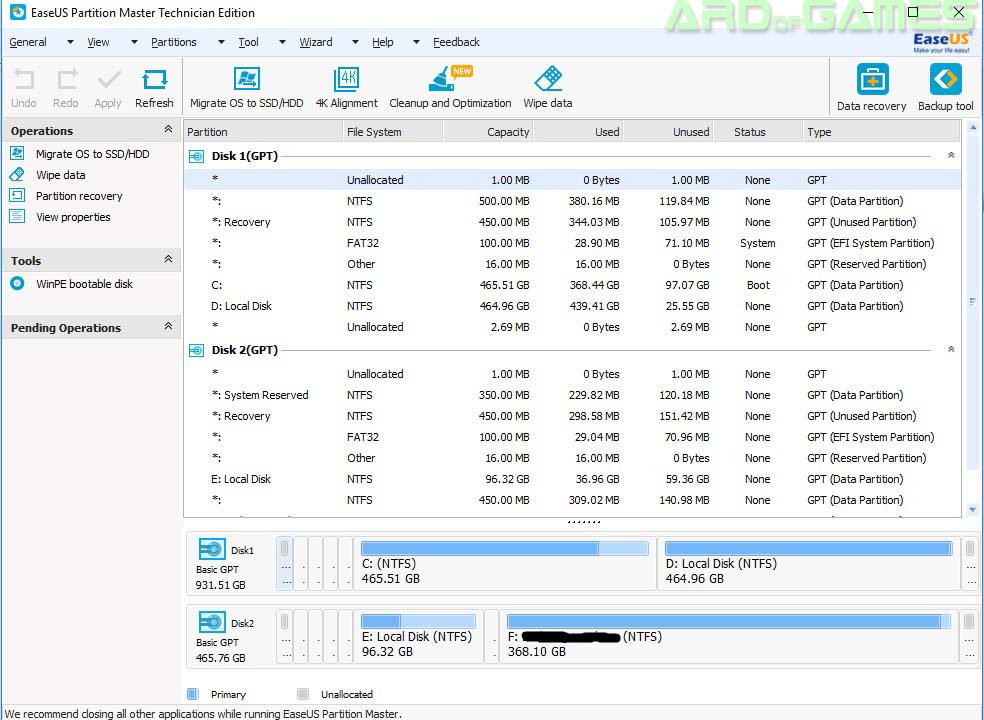The height and width of the screenshot is (720, 984).
Task: Click dropdown arrow next to Wizard
Action: [355, 42]
